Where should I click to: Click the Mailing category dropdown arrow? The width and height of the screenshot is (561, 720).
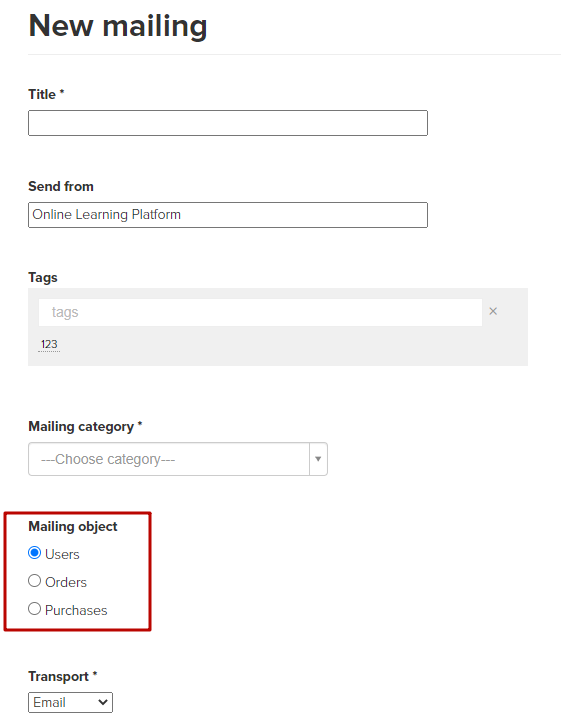point(318,459)
